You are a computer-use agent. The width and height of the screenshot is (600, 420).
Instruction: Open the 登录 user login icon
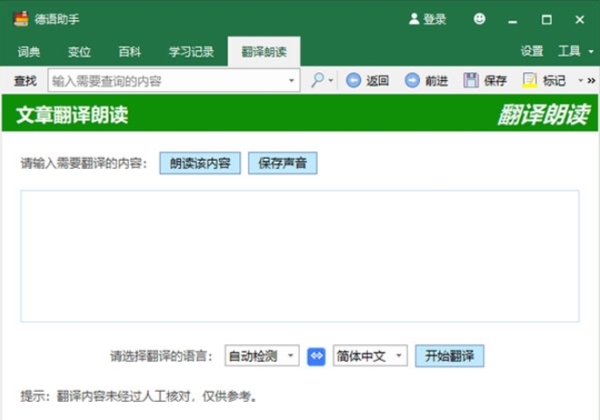click(x=414, y=19)
